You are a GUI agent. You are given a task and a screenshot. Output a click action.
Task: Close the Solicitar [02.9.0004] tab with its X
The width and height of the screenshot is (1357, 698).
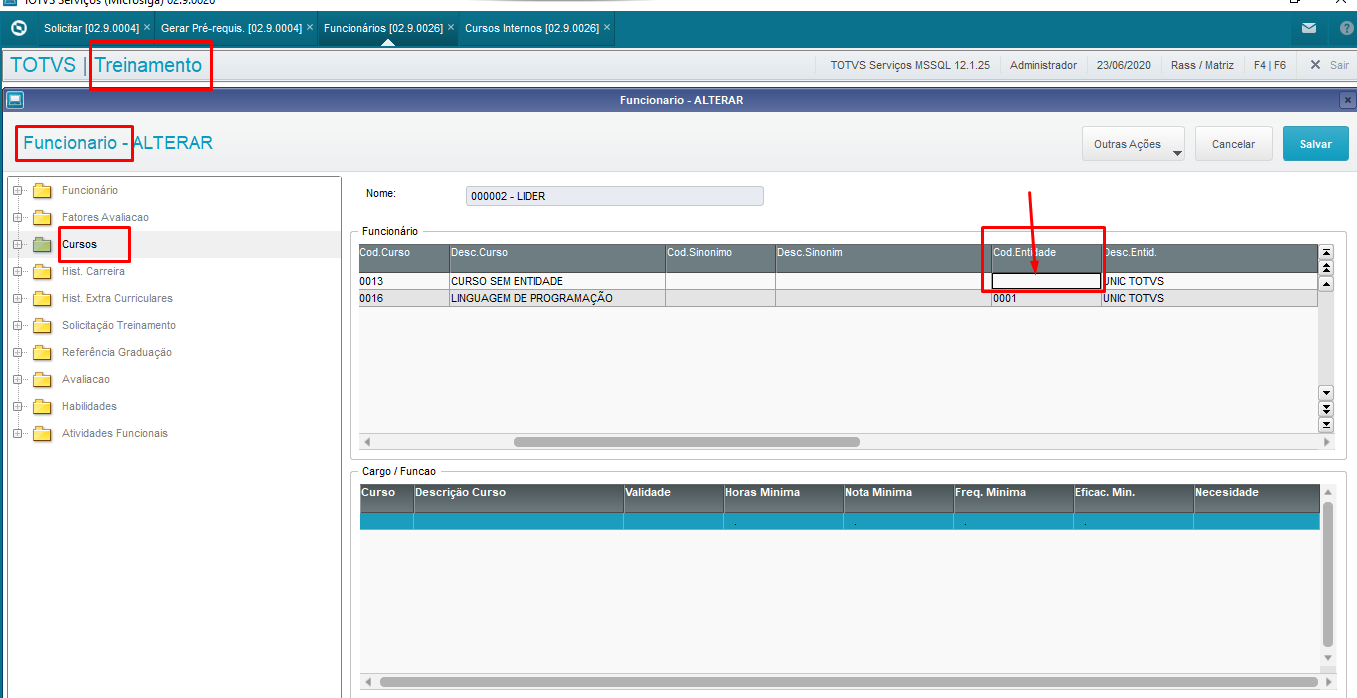tap(147, 28)
